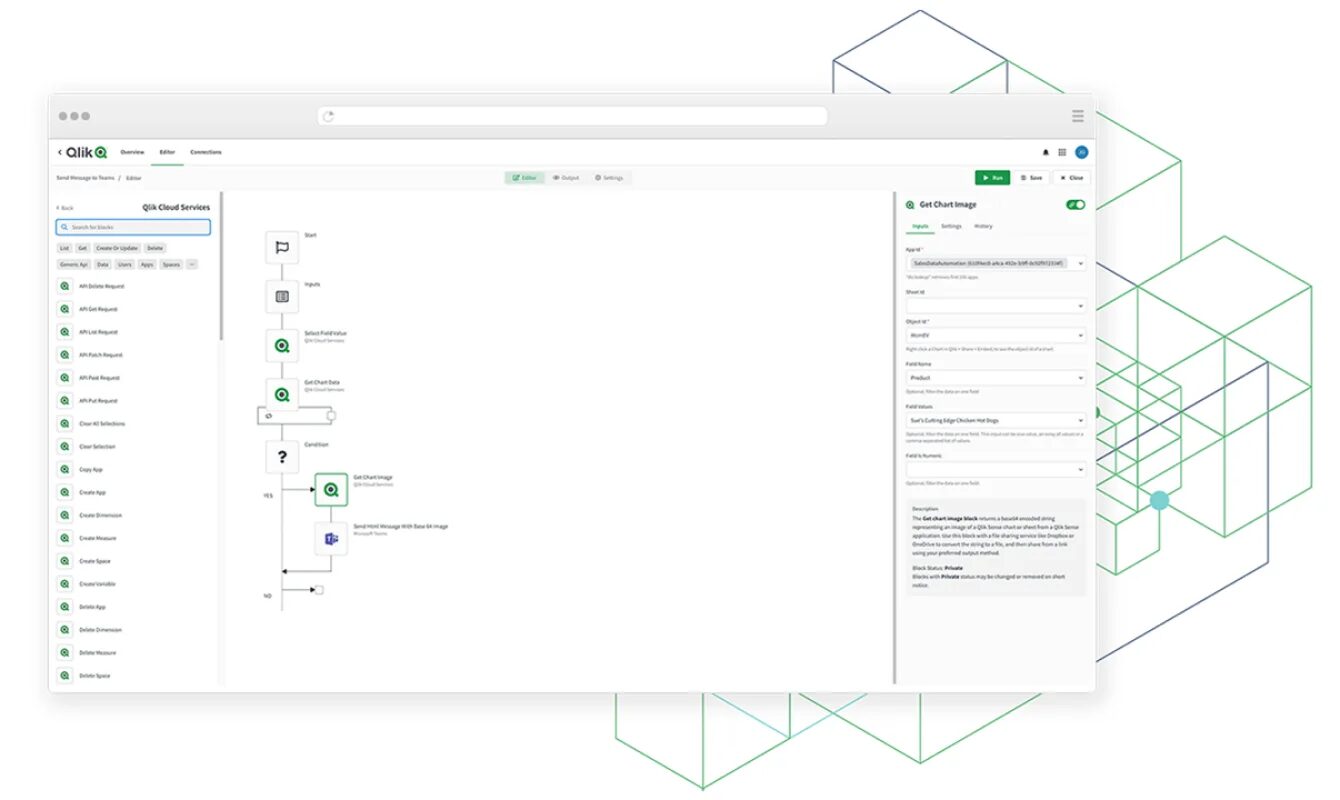Click the Search for blocks field
Screen dimensions: 1340x800
tap(133, 227)
